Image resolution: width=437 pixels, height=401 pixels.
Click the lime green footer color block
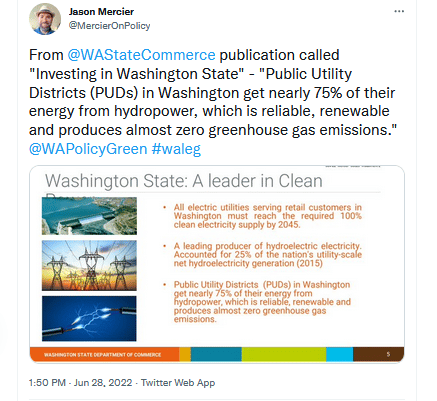click(x=284, y=354)
